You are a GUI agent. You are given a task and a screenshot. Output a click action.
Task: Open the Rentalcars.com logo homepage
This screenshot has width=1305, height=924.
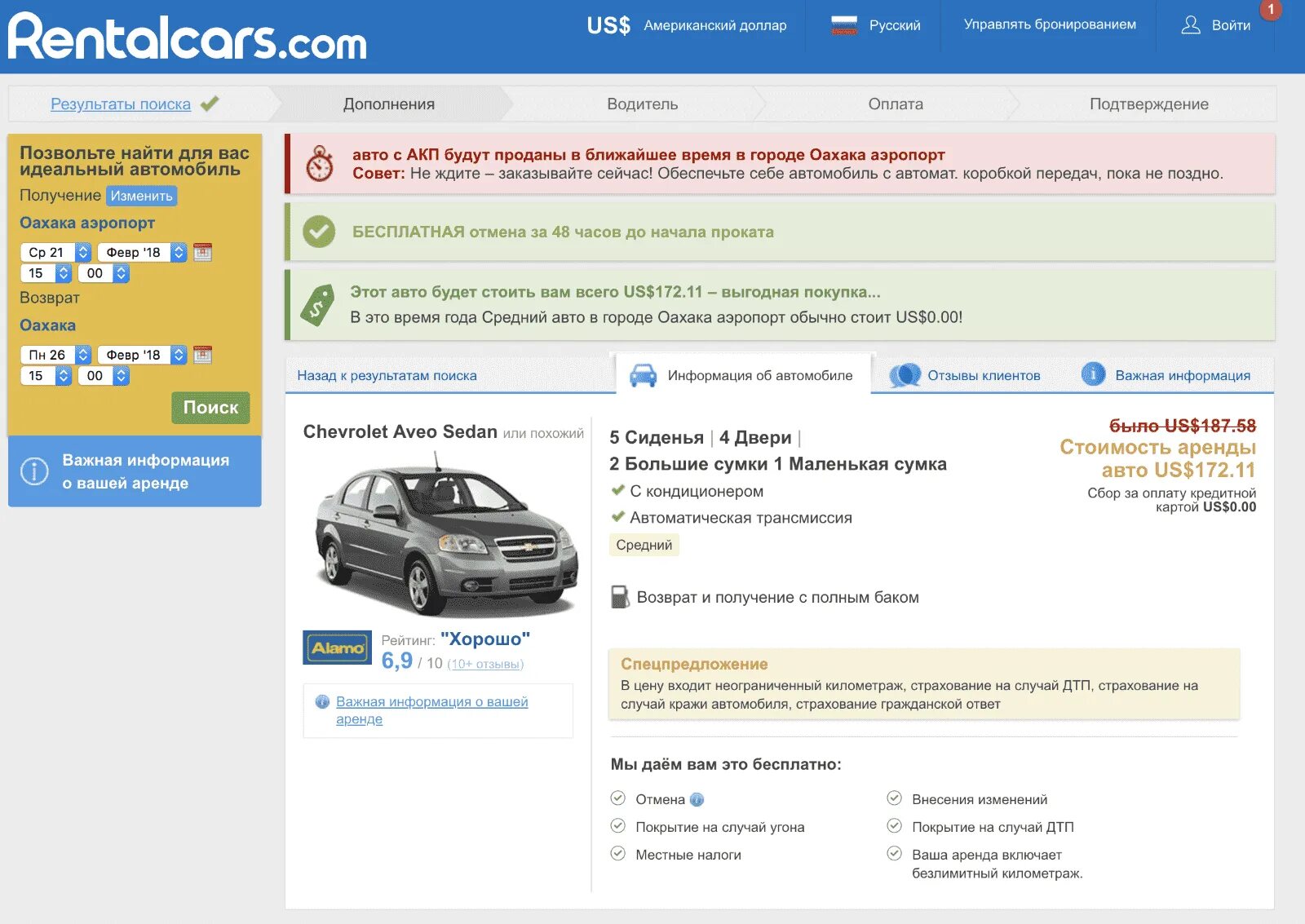click(188, 37)
